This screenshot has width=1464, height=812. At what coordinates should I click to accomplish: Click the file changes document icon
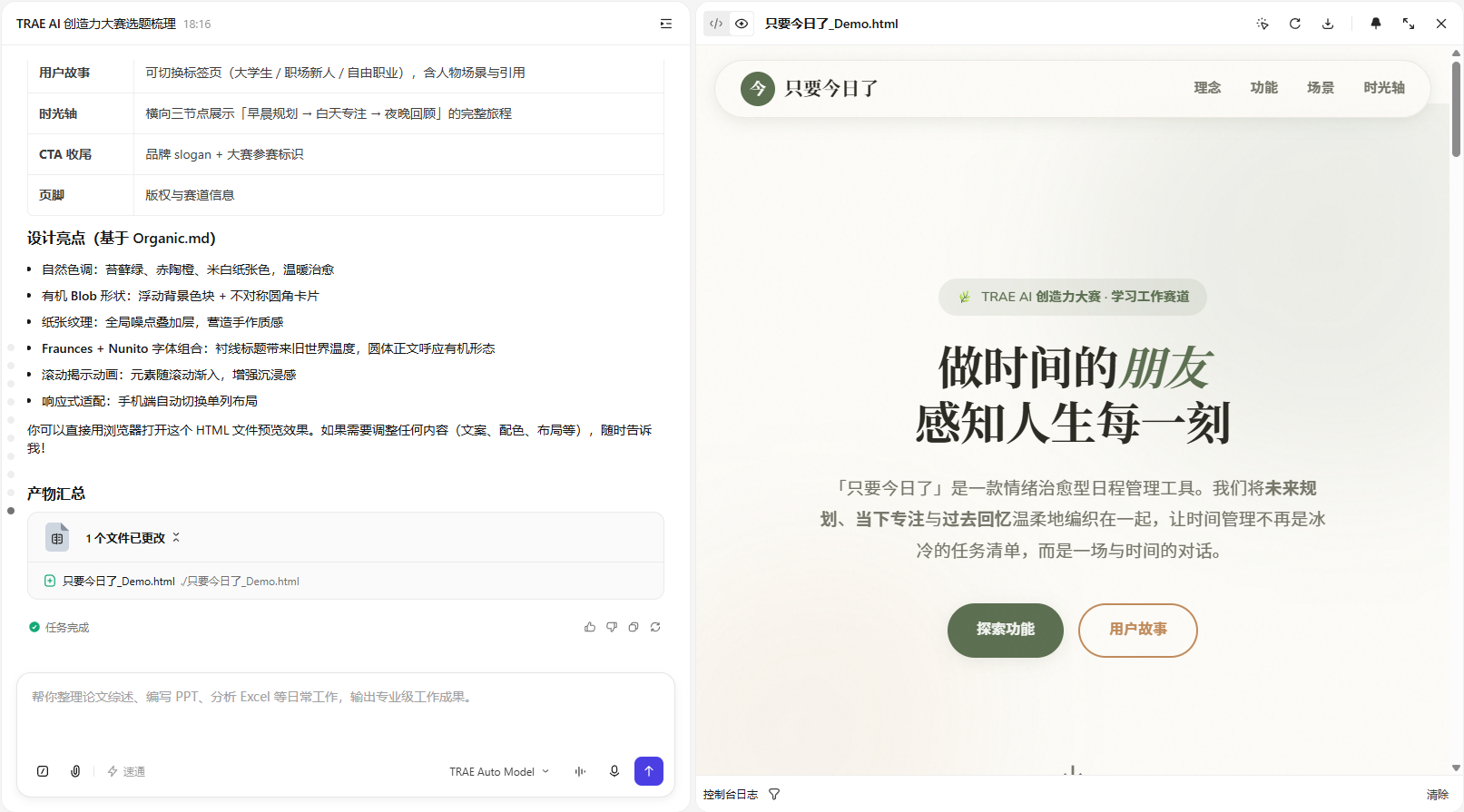(57, 537)
